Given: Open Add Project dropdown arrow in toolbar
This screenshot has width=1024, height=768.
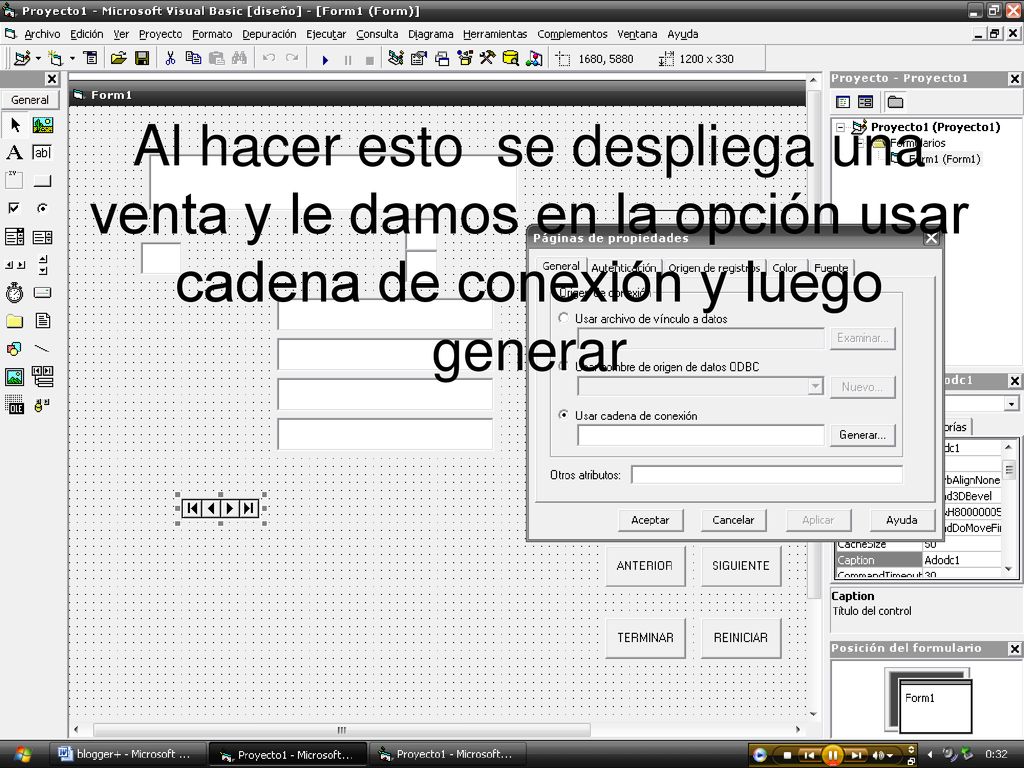Looking at the screenshot, I should (38, 59).
